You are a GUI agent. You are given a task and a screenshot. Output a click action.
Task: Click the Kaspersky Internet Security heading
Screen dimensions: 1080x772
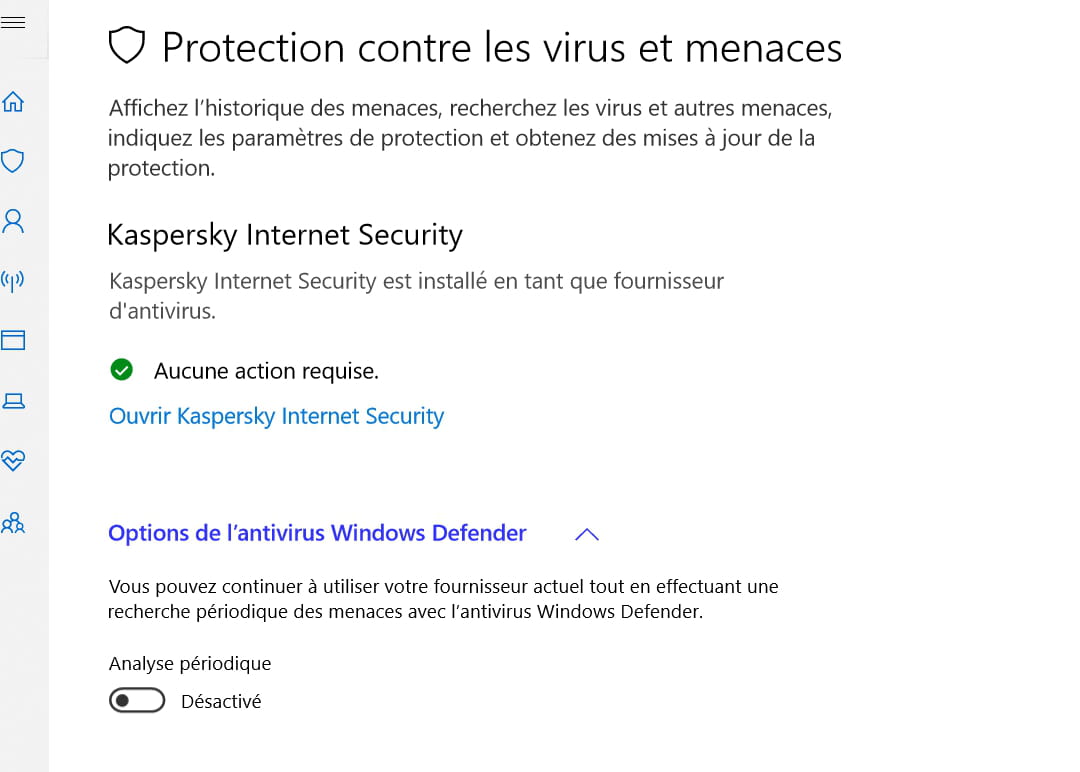(x=284, y=235)
